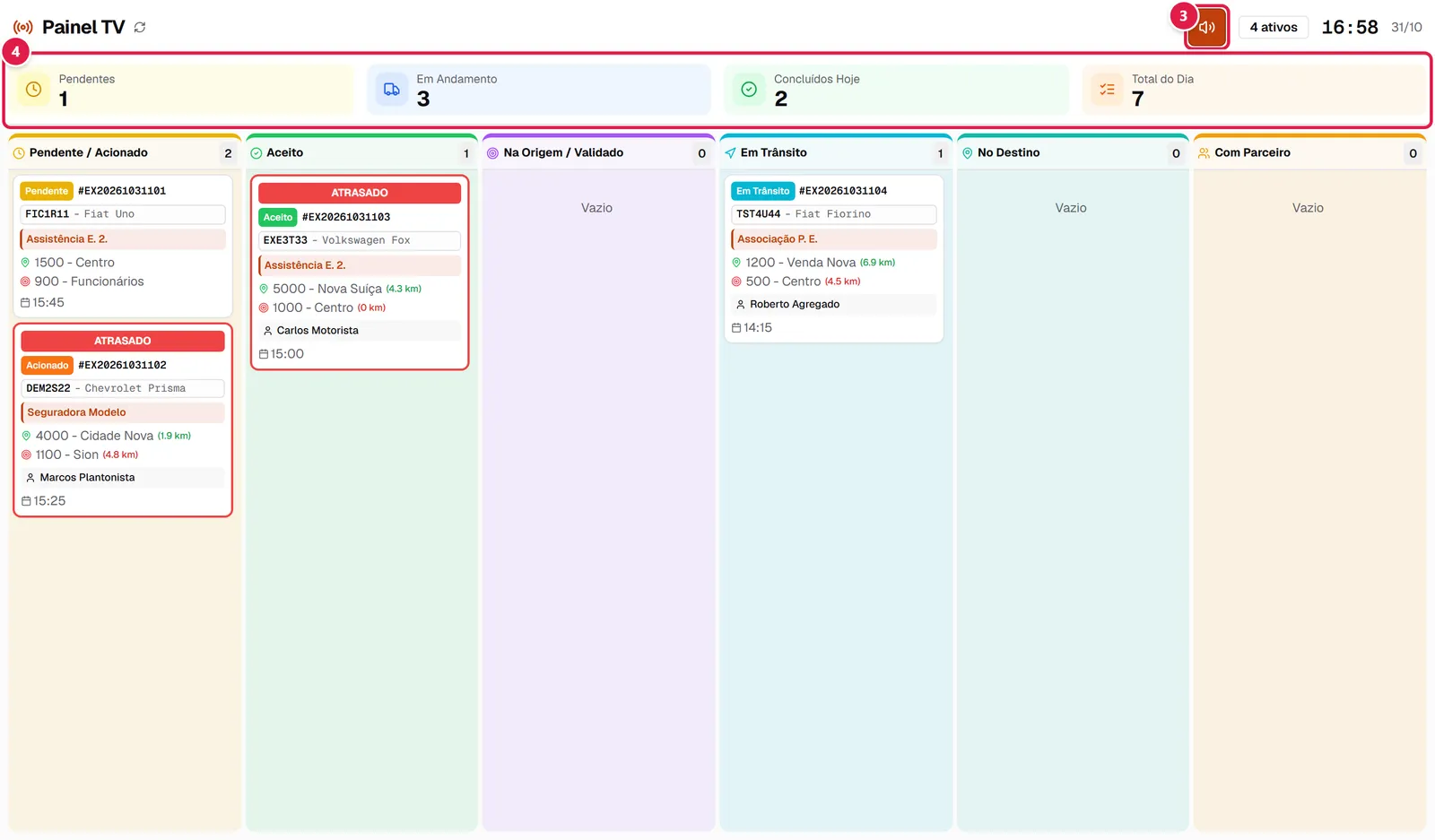Viewport: 1435px width, 840px height.
Task: Click the pin icon in No Destino header
Action: tap(967, 153)
